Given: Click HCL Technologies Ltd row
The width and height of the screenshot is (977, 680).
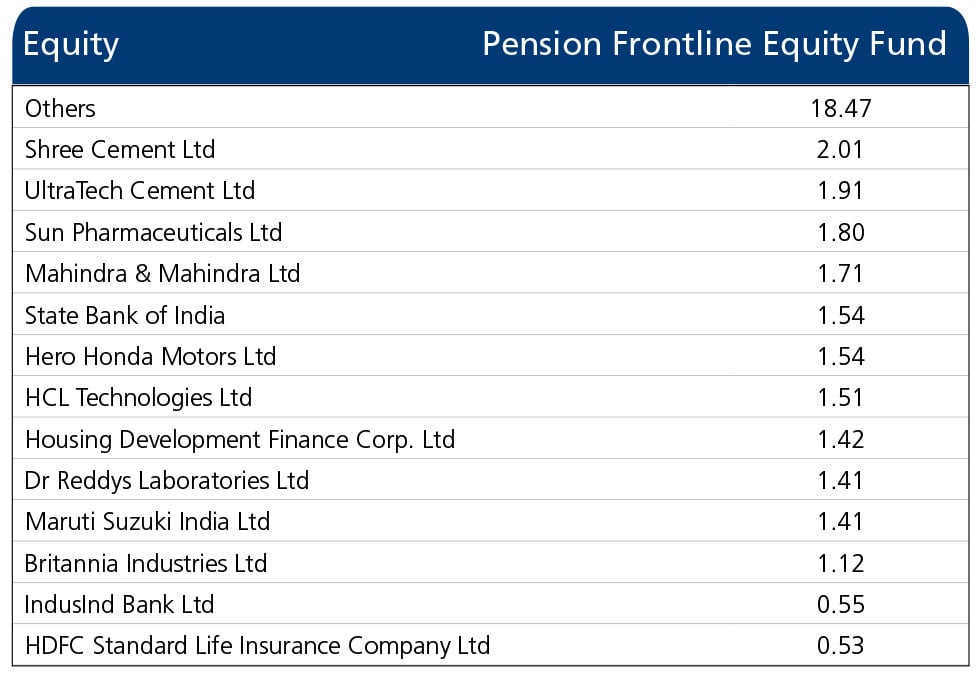Looking at the screenshot, I should 138,398.
